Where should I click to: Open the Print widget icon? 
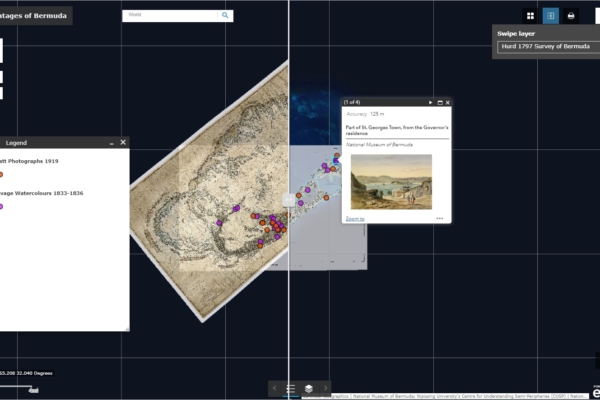tap(571, 16)
